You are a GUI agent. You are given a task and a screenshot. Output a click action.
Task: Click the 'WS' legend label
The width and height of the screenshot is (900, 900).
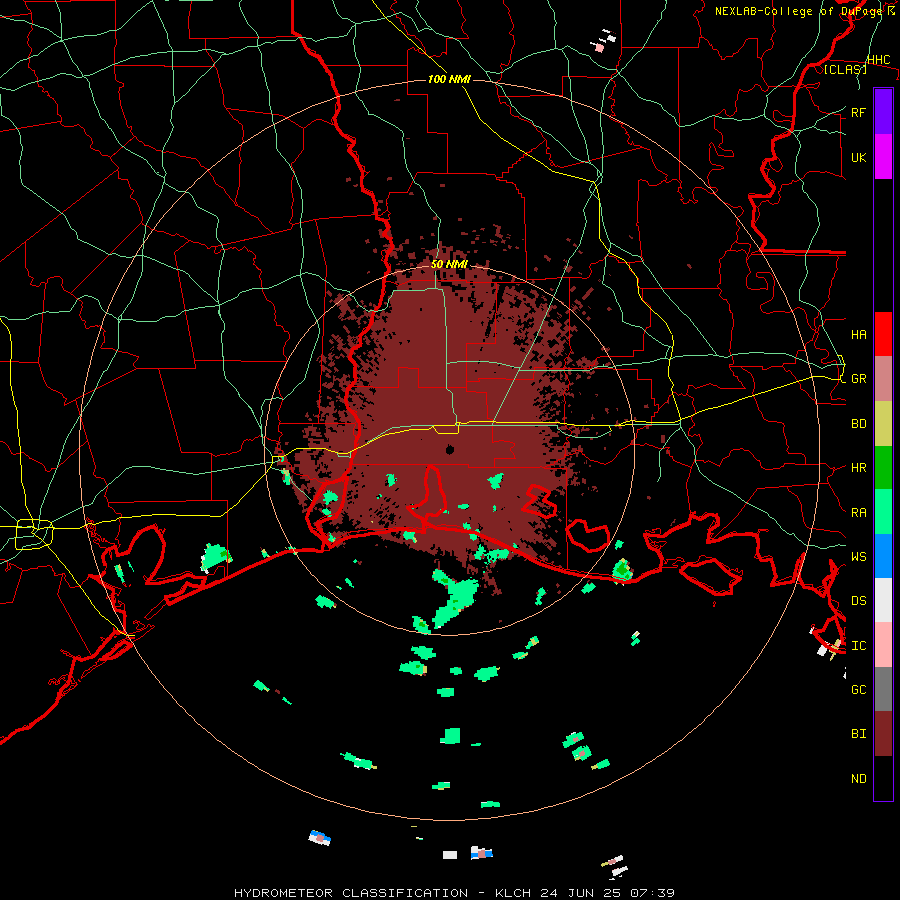[858, 557]
